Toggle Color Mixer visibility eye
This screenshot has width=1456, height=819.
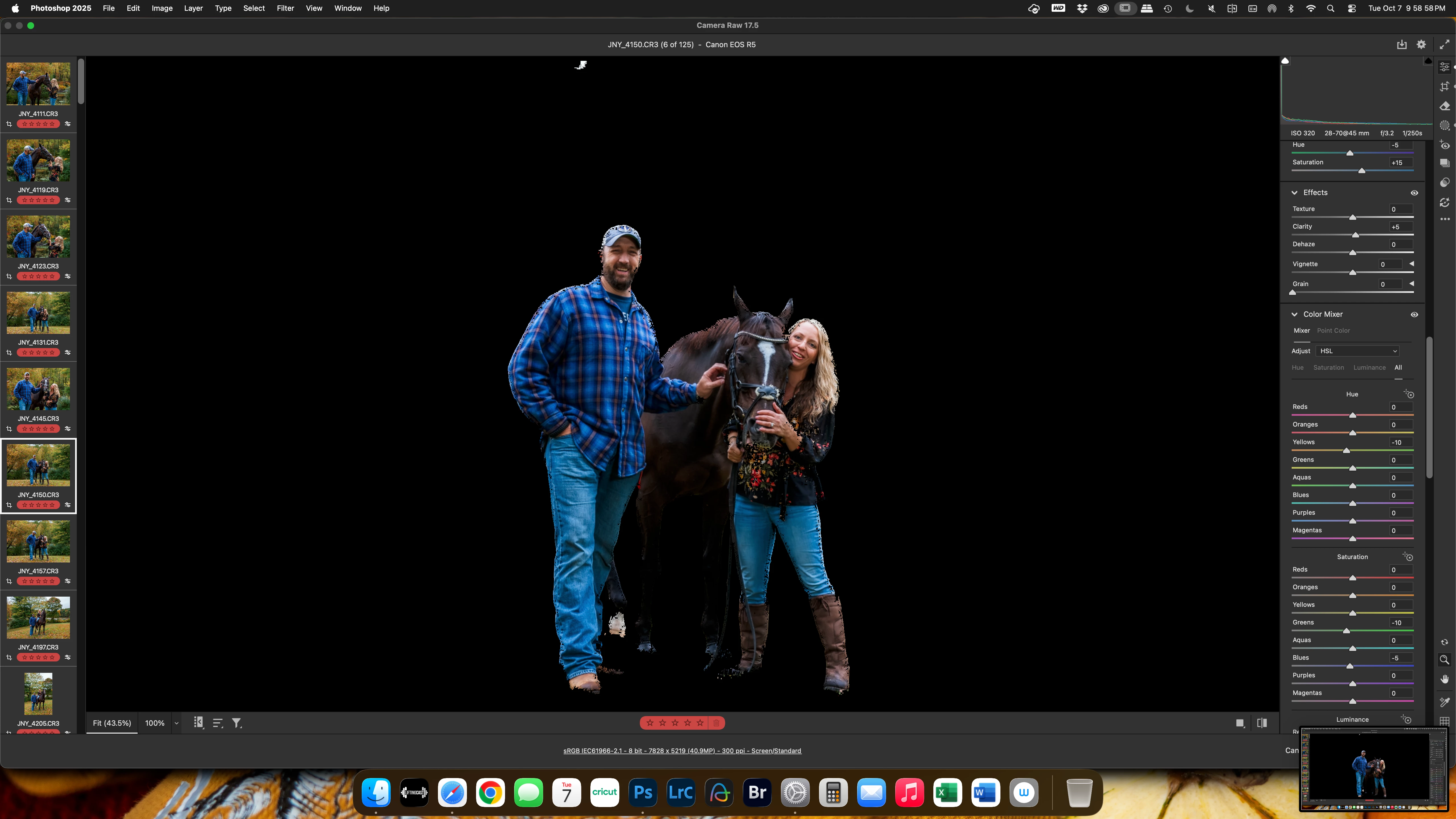pos(1414,314)
